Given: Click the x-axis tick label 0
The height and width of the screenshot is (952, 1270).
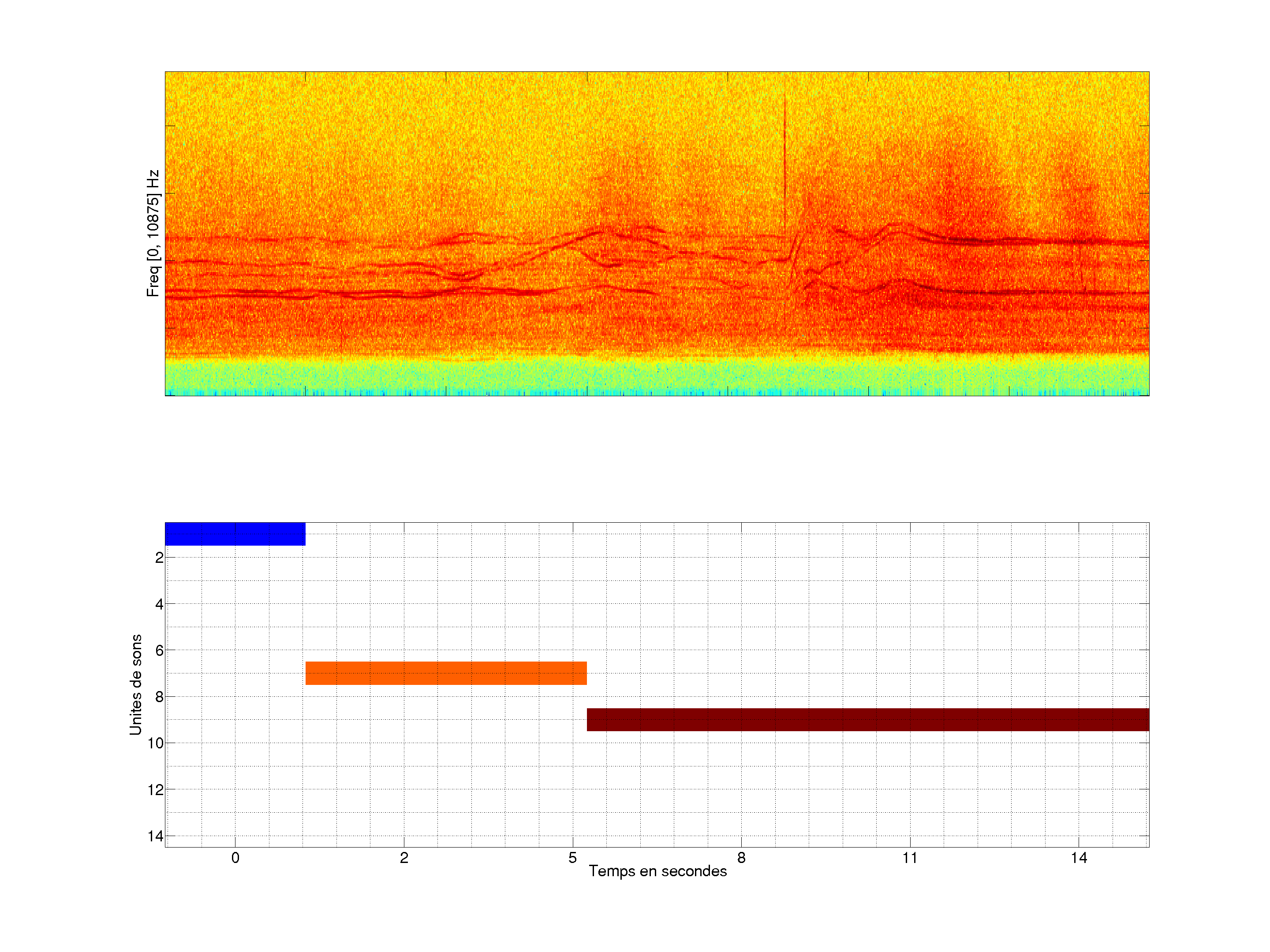Looking at the screenshot, I should coord(235,858).
